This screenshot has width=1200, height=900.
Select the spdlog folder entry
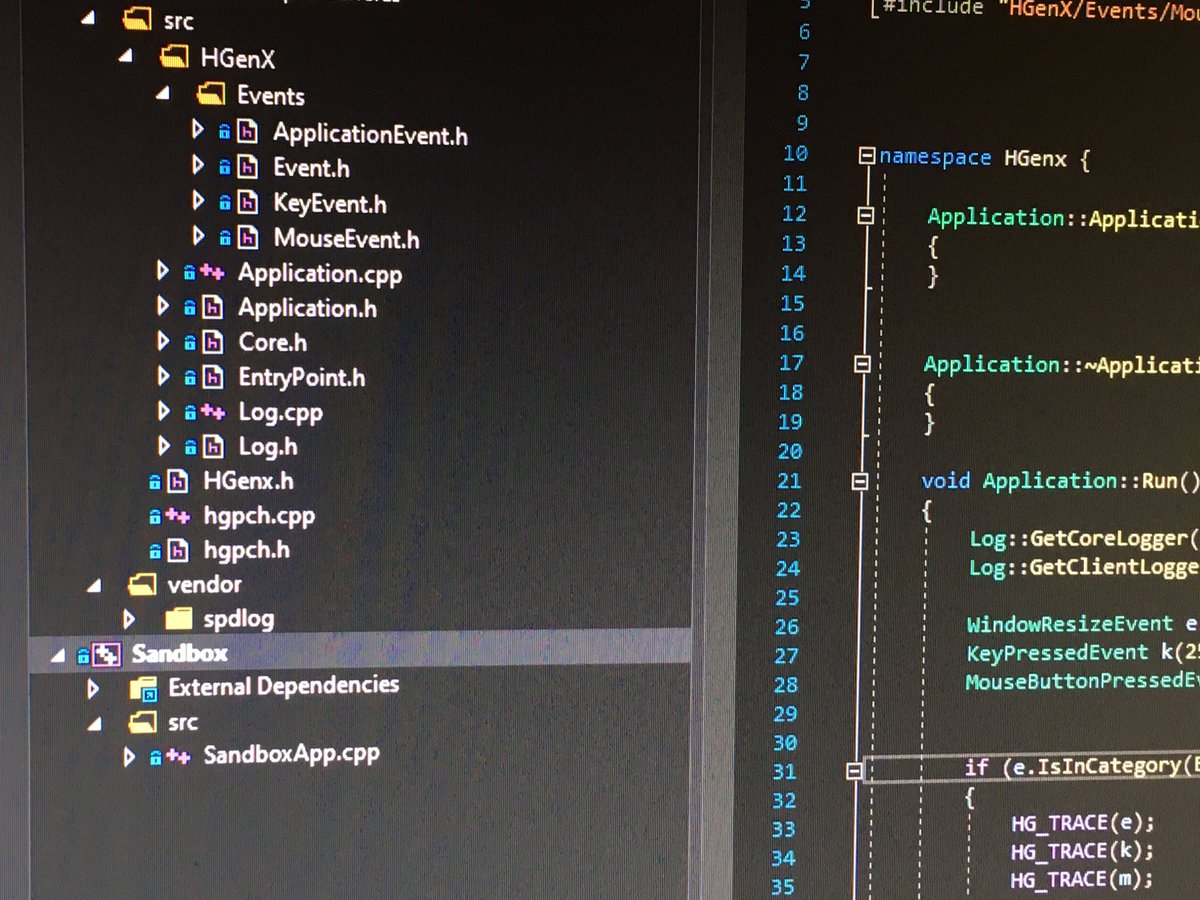coord(239,619)
